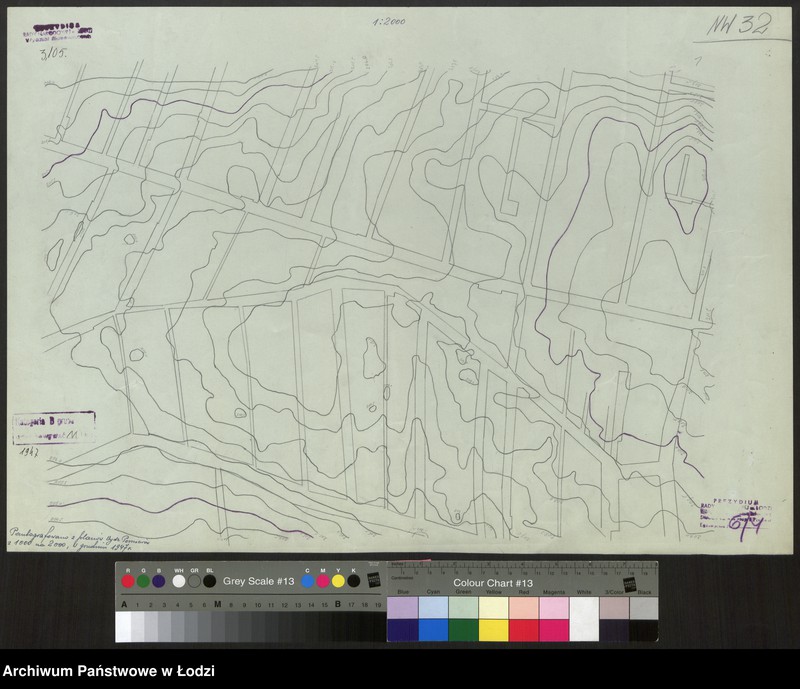Click the letter A on grey scale
This screenshot has width=800, height=689.
(124, 605)
